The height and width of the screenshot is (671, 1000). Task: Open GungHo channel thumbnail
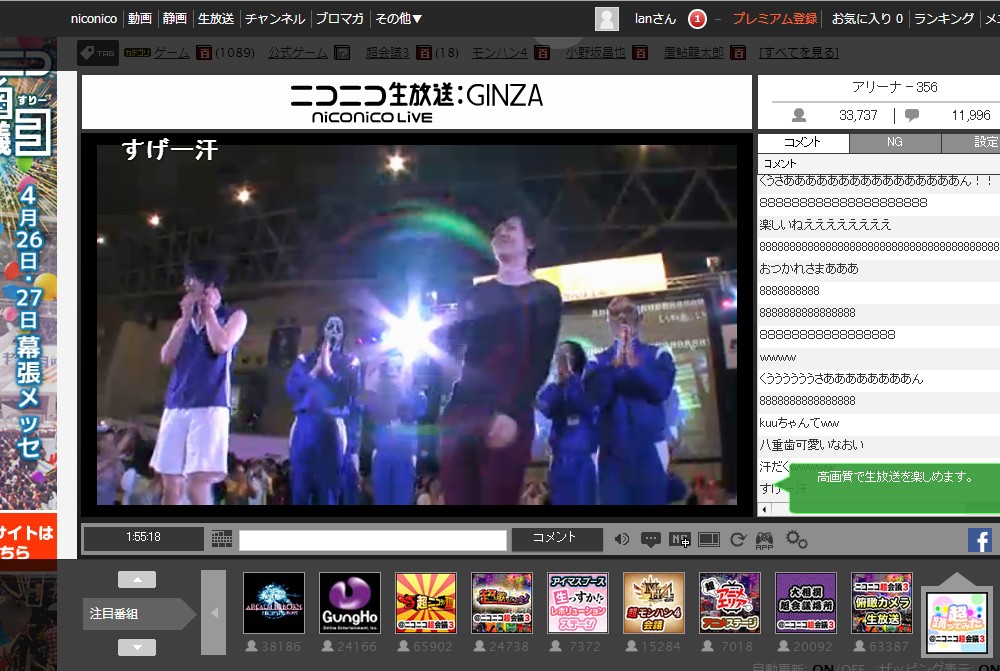coord(350,603)
